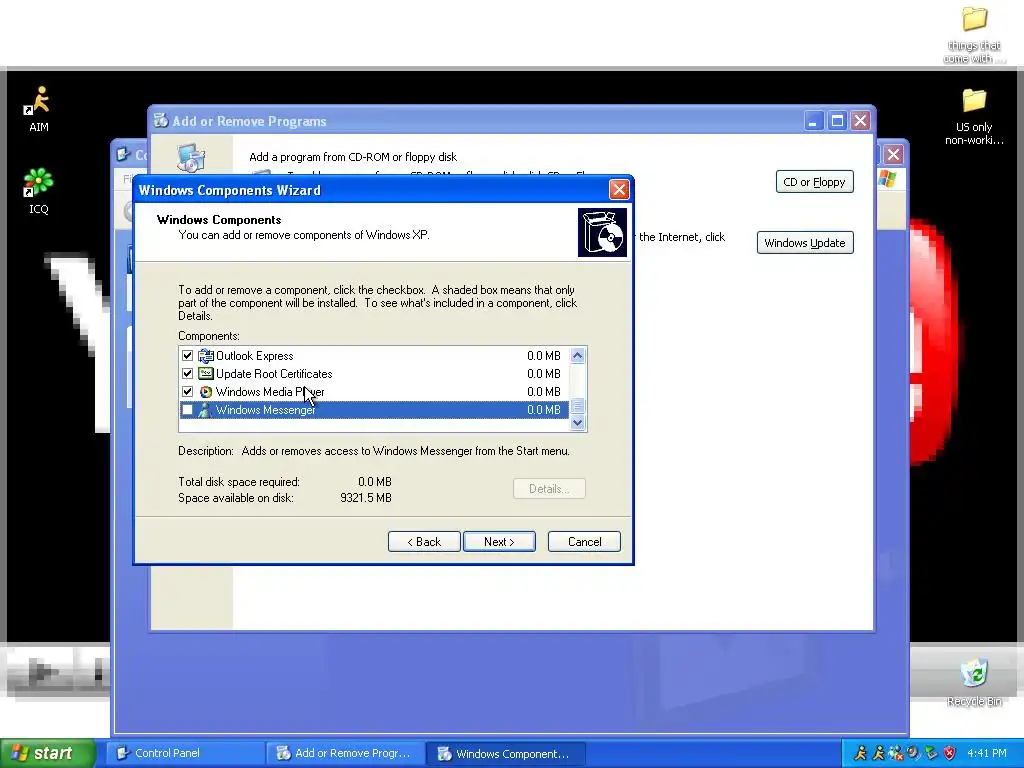Click the components list scroll down arrow
Viewport: 1024px width, 768px height.
[x=577, y=423]
